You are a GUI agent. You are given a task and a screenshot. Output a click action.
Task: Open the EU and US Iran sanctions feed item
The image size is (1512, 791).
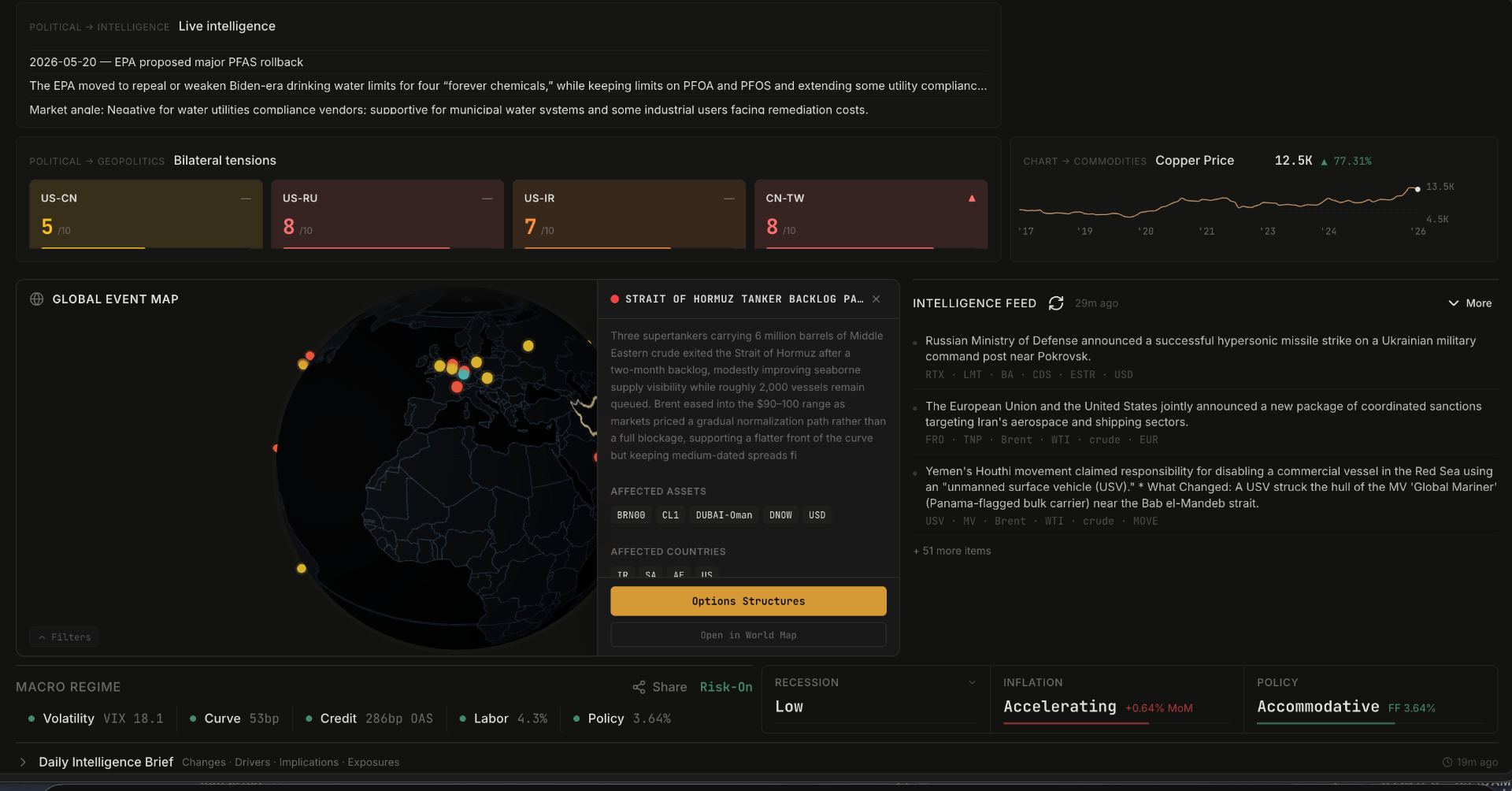point(1205,422)
